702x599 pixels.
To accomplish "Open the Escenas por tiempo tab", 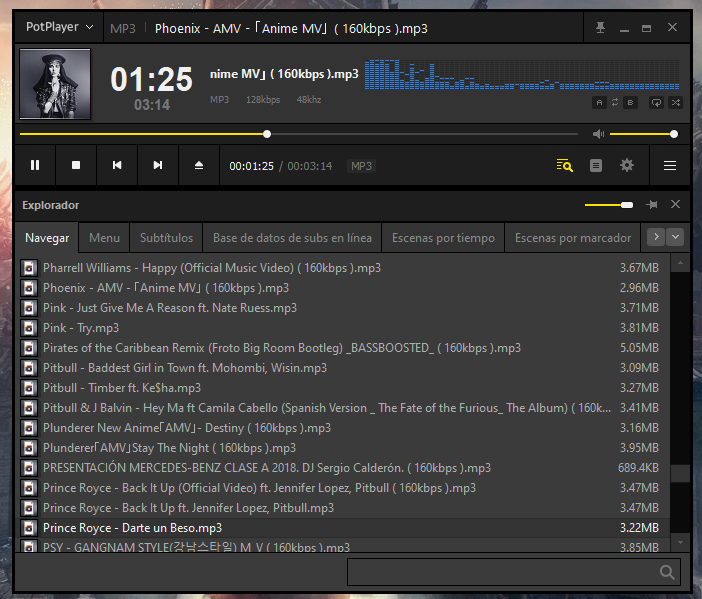I will [443, 238].
